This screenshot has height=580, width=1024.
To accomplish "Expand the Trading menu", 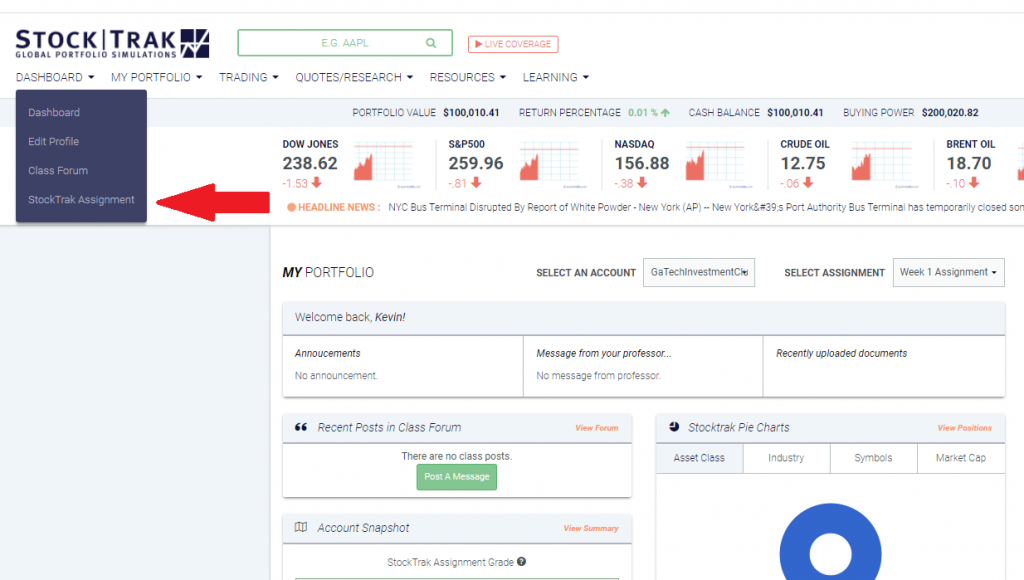I will tap(249, 77).
